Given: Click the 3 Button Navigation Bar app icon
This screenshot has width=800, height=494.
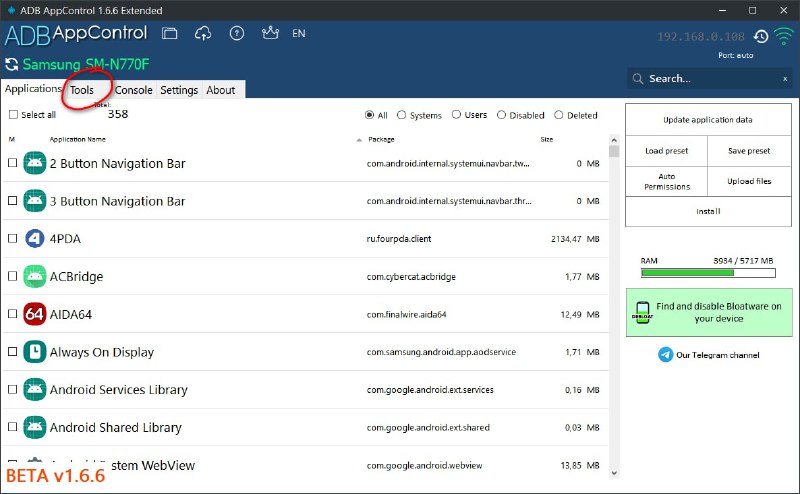Looking at the screenshot, I should pos(35,201).
